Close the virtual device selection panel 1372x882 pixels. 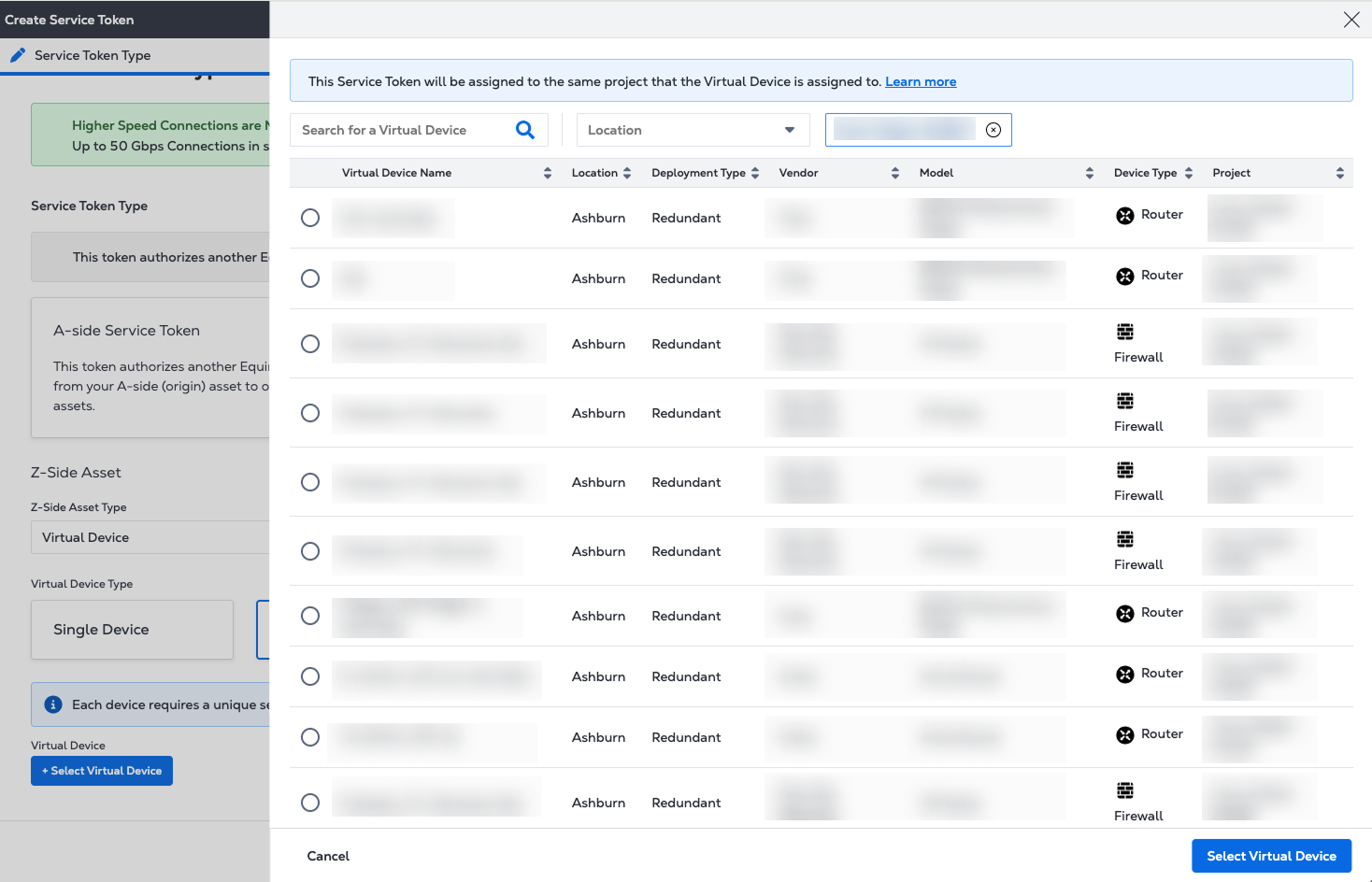click(1351, 20)
